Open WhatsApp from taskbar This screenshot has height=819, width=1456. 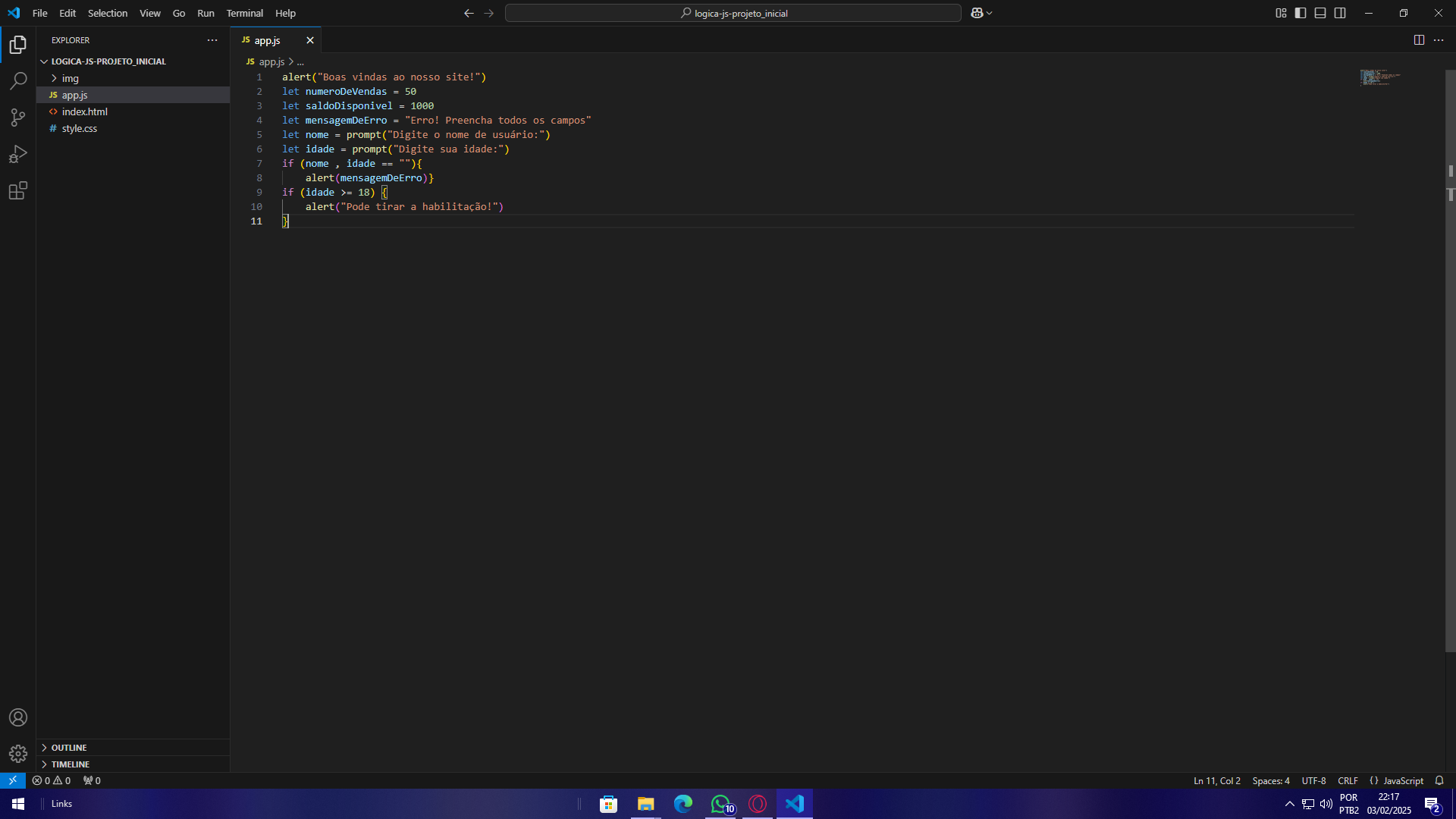[720, 804]
